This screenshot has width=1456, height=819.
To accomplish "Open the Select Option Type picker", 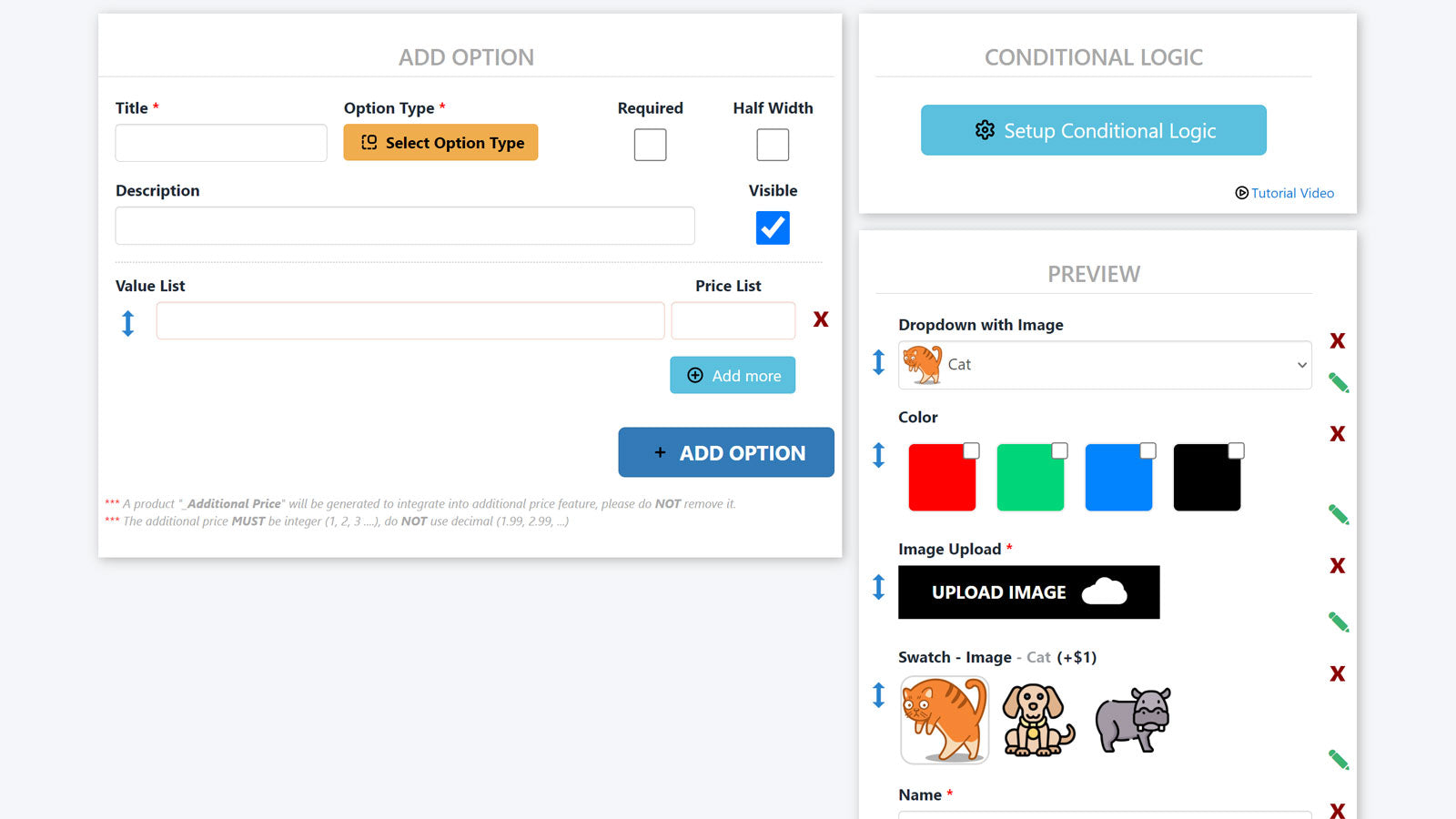I will point(440,143).
